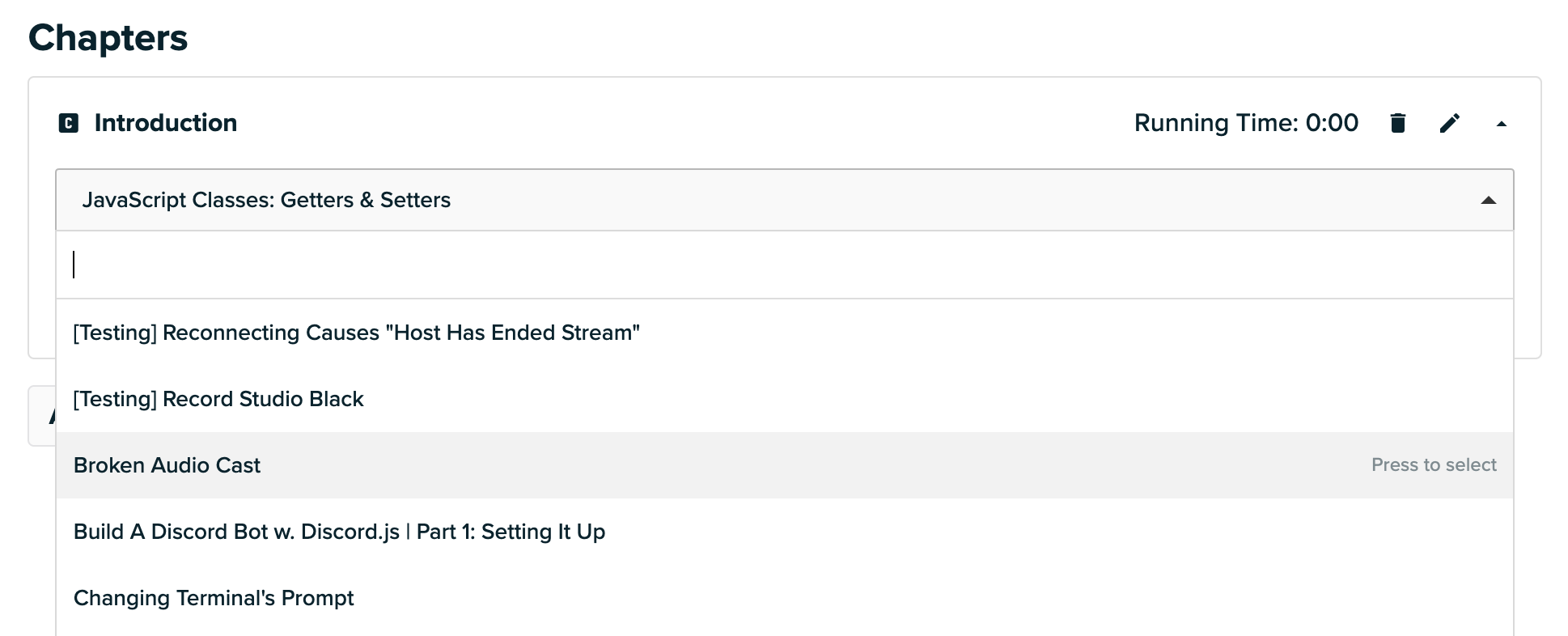The height and width of the screenshot is (636, 1568).
Task: Click the partially hidden button left of dropdown list
Action: click(42, 416)
